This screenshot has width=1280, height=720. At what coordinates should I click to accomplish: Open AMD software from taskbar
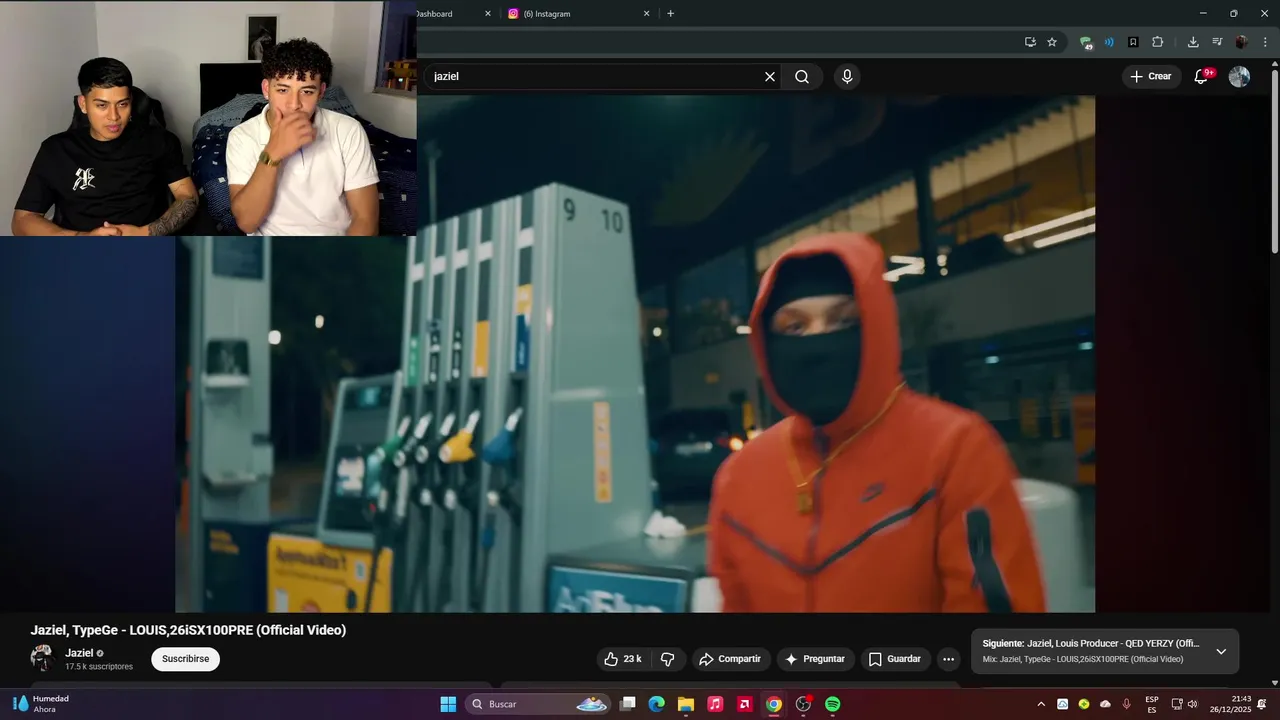point(744,704)
